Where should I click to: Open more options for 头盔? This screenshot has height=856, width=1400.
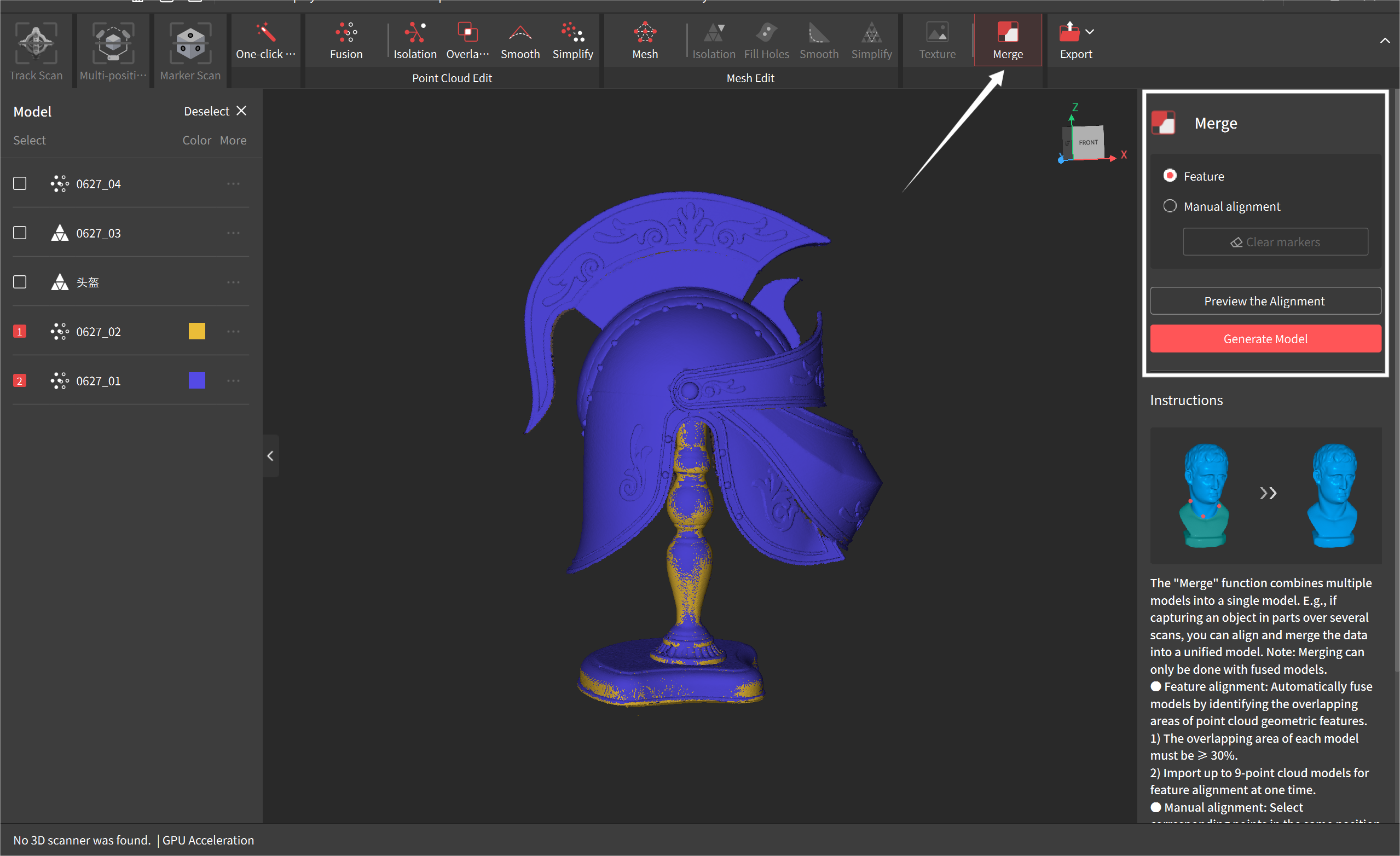(234, 282)
